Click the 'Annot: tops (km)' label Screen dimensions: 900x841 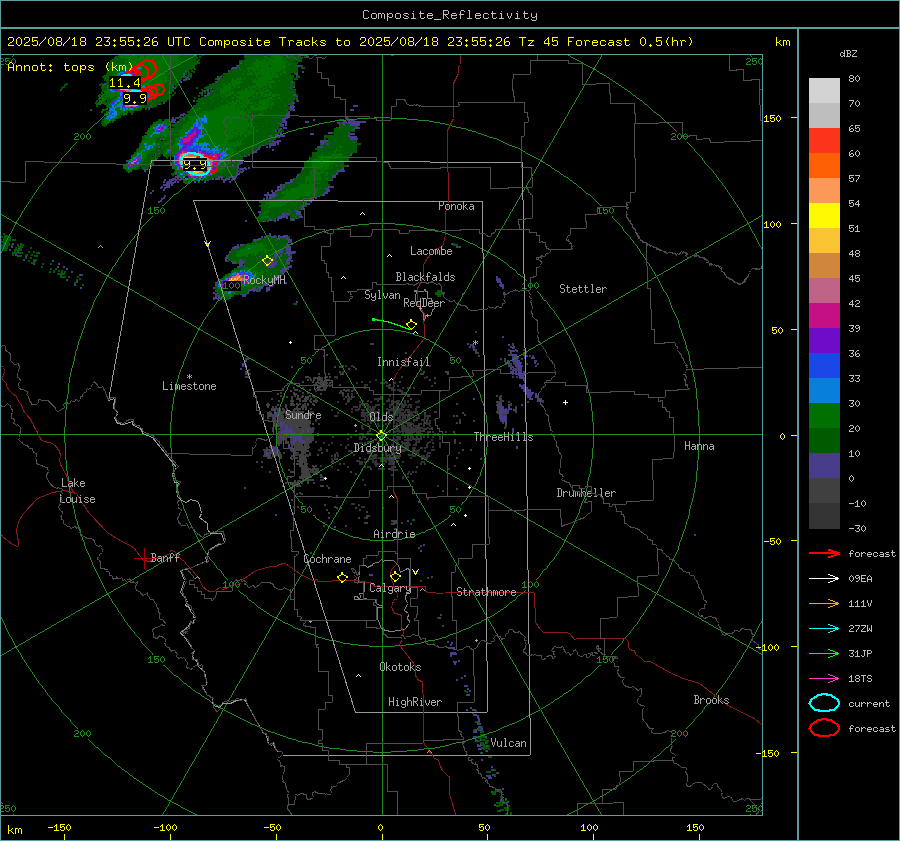coord(70,67)
